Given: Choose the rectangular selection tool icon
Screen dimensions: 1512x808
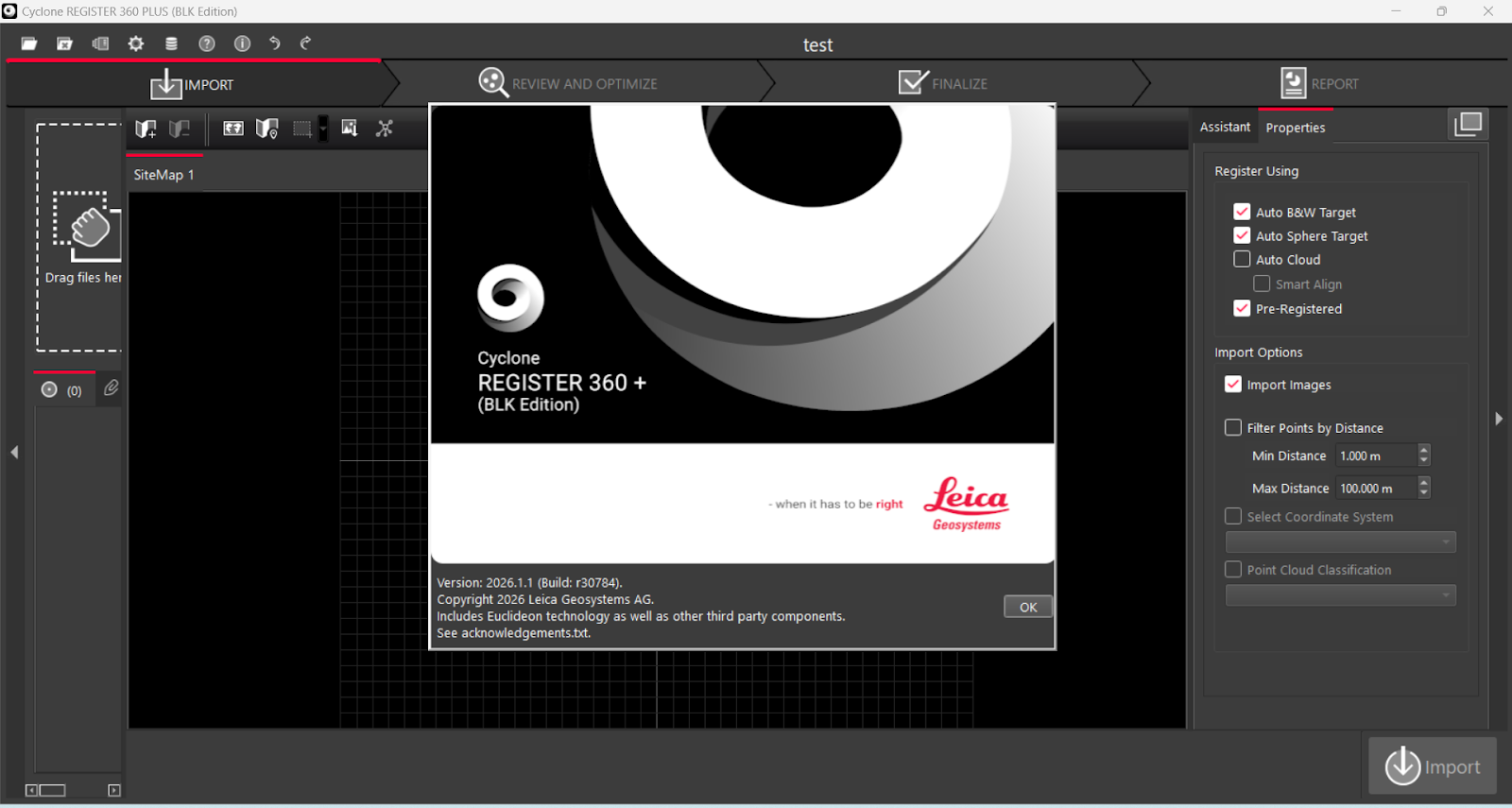Looking at the screenshot, I should coord(302,129).
